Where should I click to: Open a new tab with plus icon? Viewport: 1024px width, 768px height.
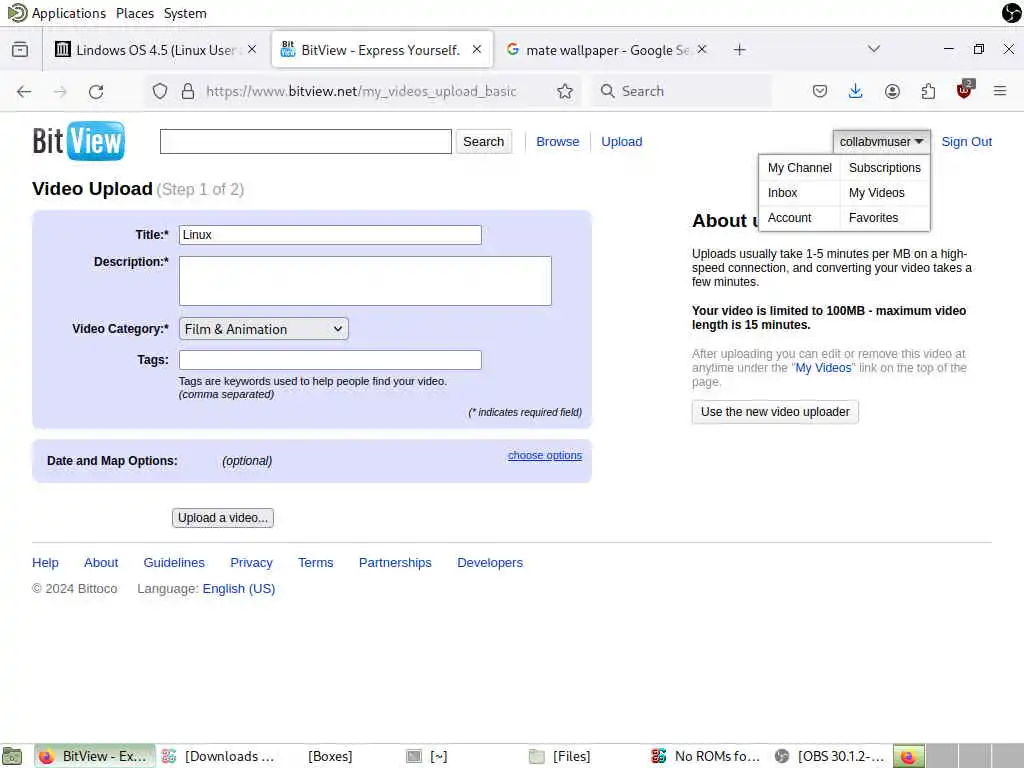739,50
